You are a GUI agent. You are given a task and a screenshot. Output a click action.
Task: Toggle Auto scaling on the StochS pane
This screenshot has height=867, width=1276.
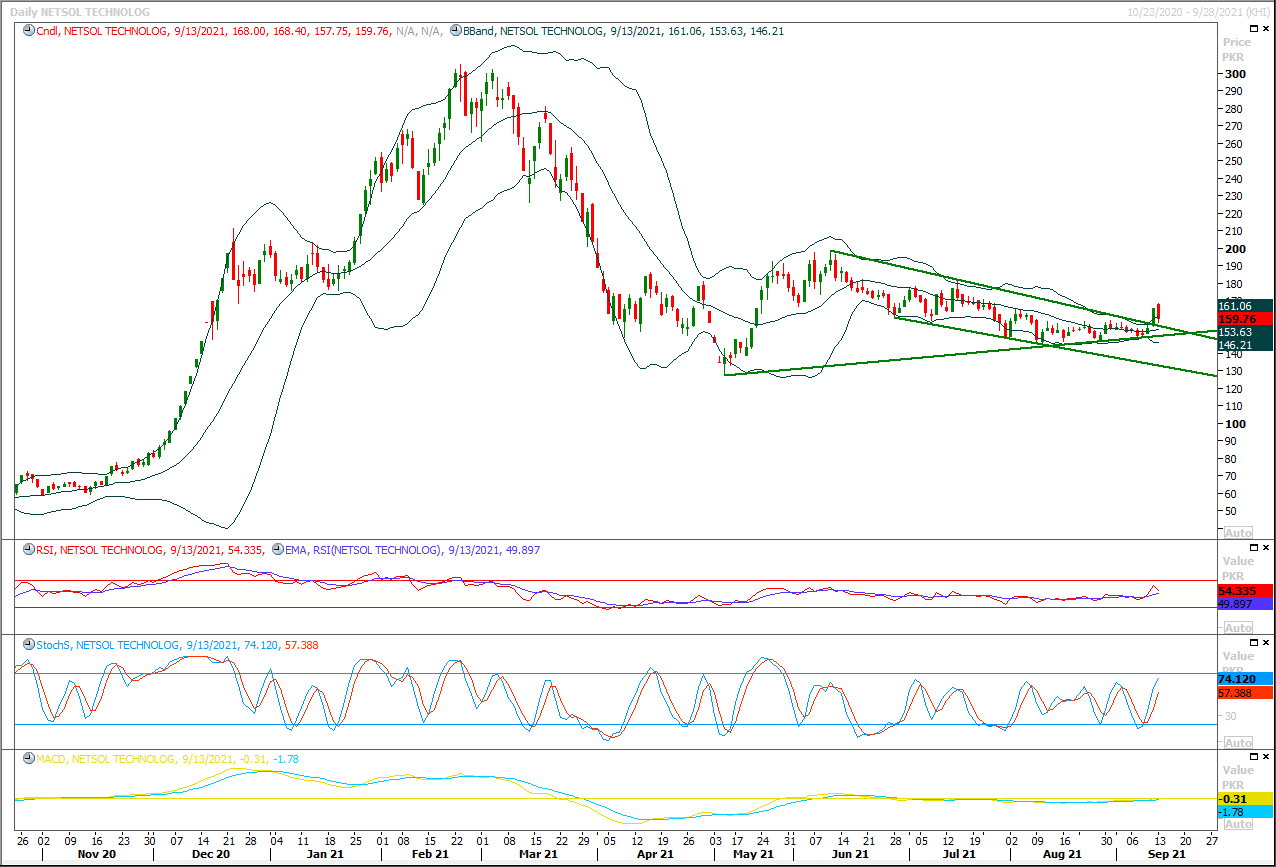pyautogui.click(x=1237, y=743)
